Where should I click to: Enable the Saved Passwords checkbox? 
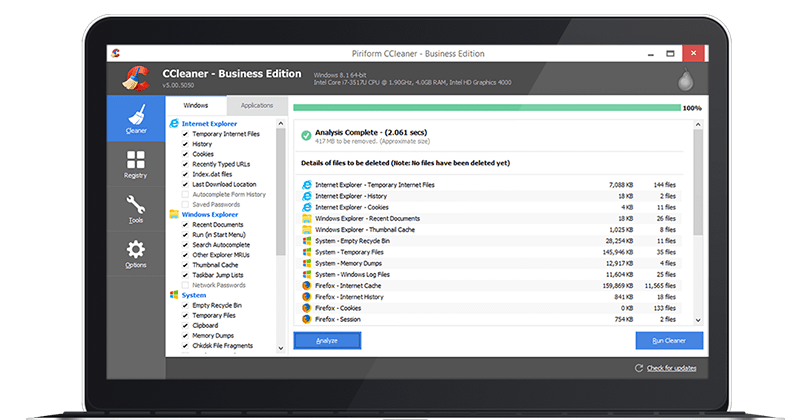185,204
